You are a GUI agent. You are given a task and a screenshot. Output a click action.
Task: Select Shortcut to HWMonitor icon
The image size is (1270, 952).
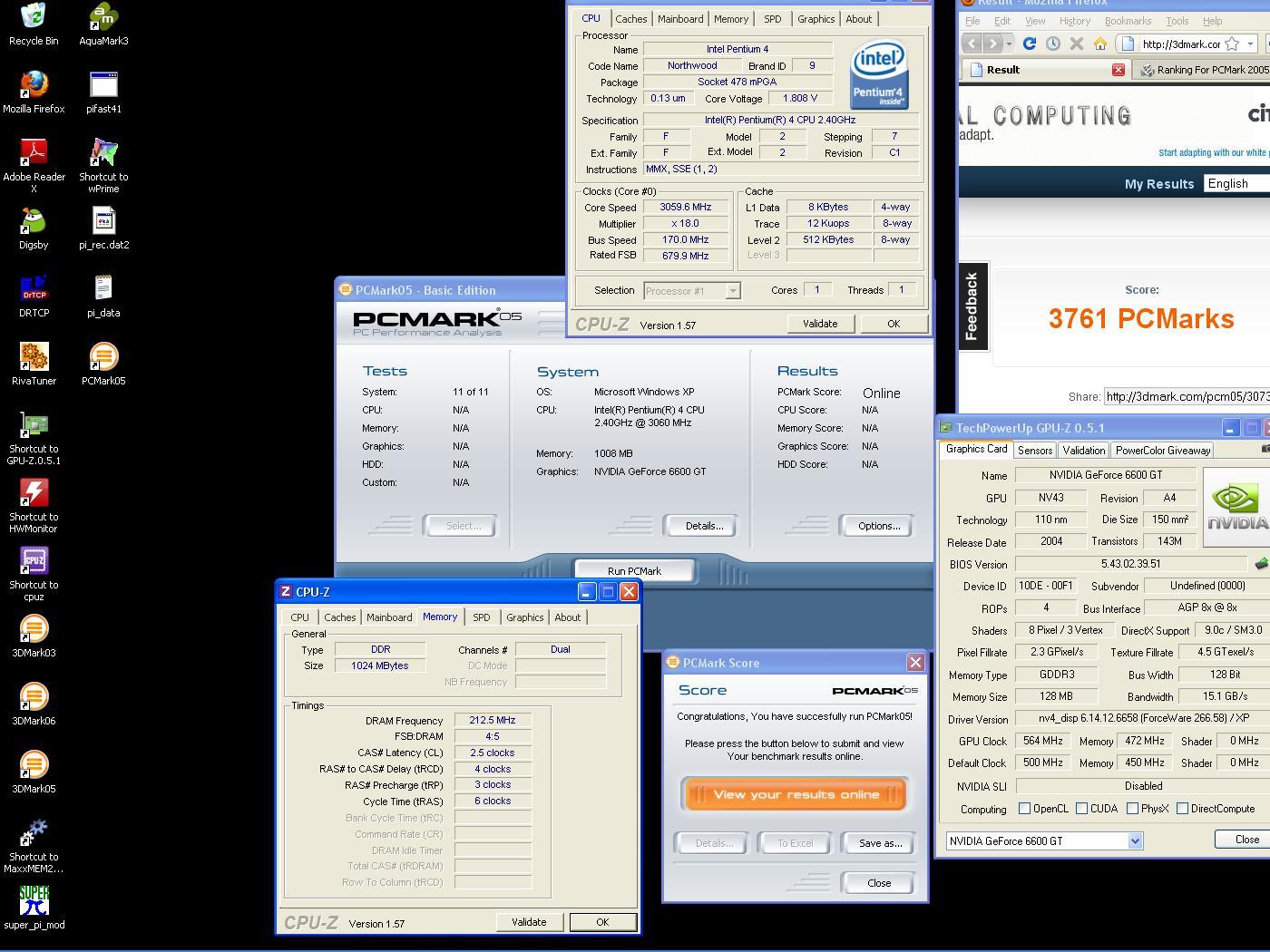(34, 506)
